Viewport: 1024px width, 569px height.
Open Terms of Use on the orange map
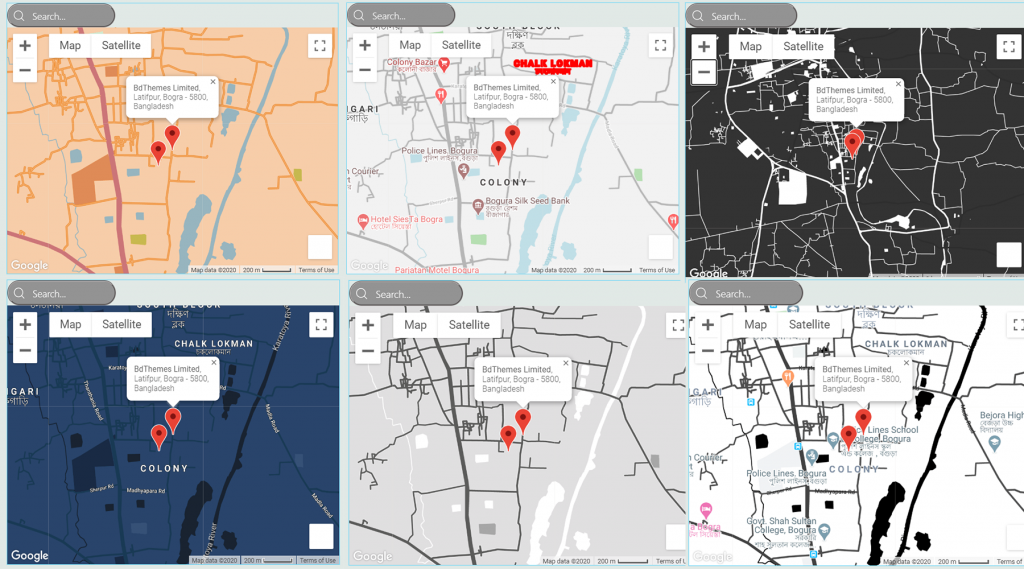pyautogui.click(x=317, y=270)
